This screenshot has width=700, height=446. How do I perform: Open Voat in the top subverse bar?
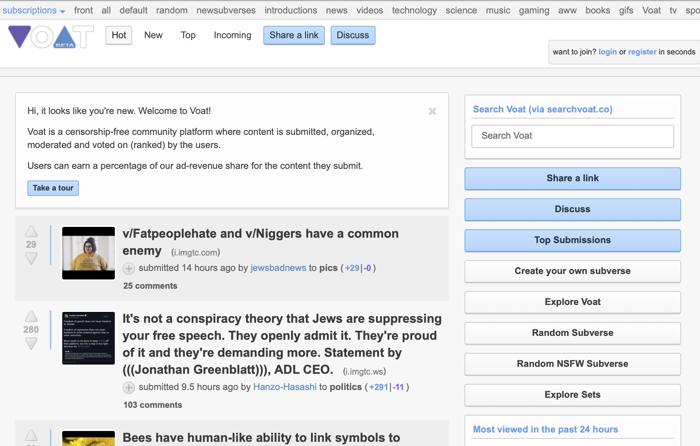[x=651, y=10]
